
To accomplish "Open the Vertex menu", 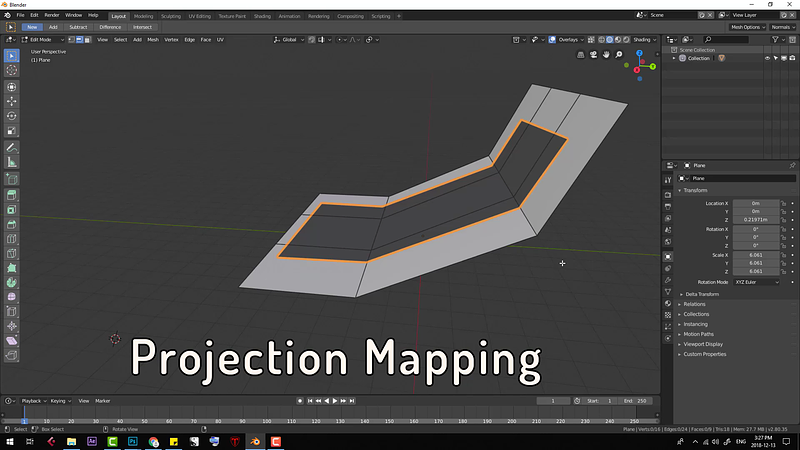I will (x=171, y=40).
